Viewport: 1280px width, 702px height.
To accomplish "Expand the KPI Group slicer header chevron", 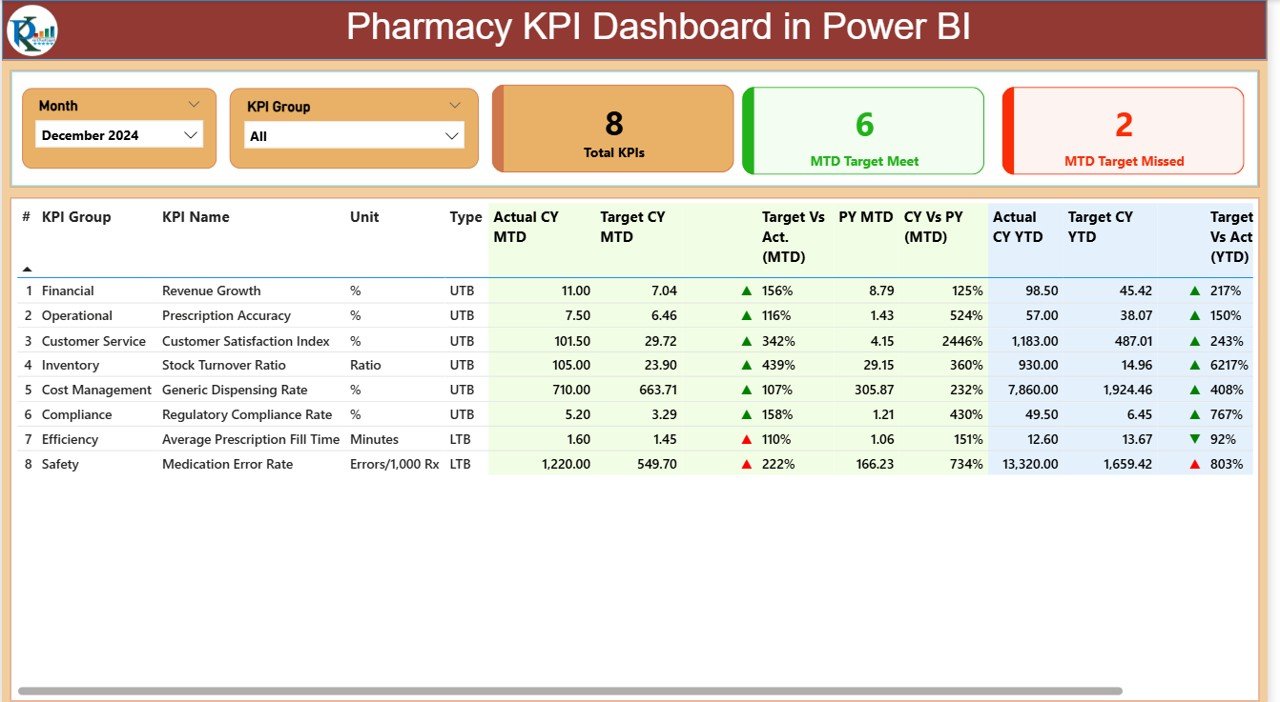I will coord(457,104).
